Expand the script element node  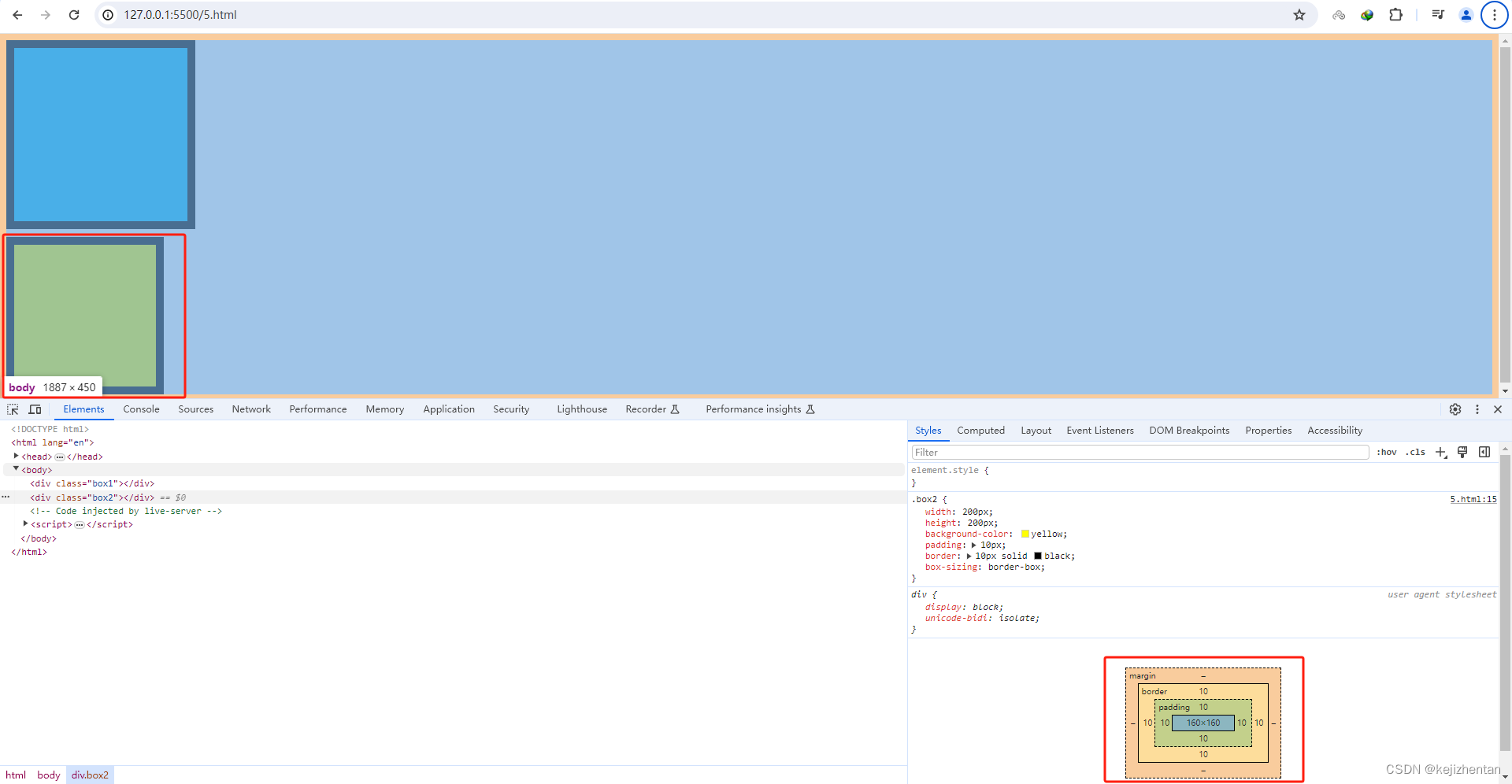click(x=26, y=523)
